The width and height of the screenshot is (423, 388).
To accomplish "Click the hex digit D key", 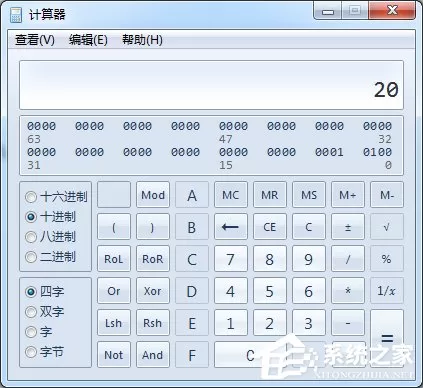I will [192, 291].
